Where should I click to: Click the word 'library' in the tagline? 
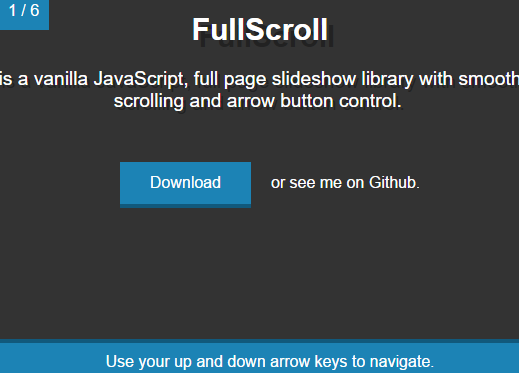[387, 79]
